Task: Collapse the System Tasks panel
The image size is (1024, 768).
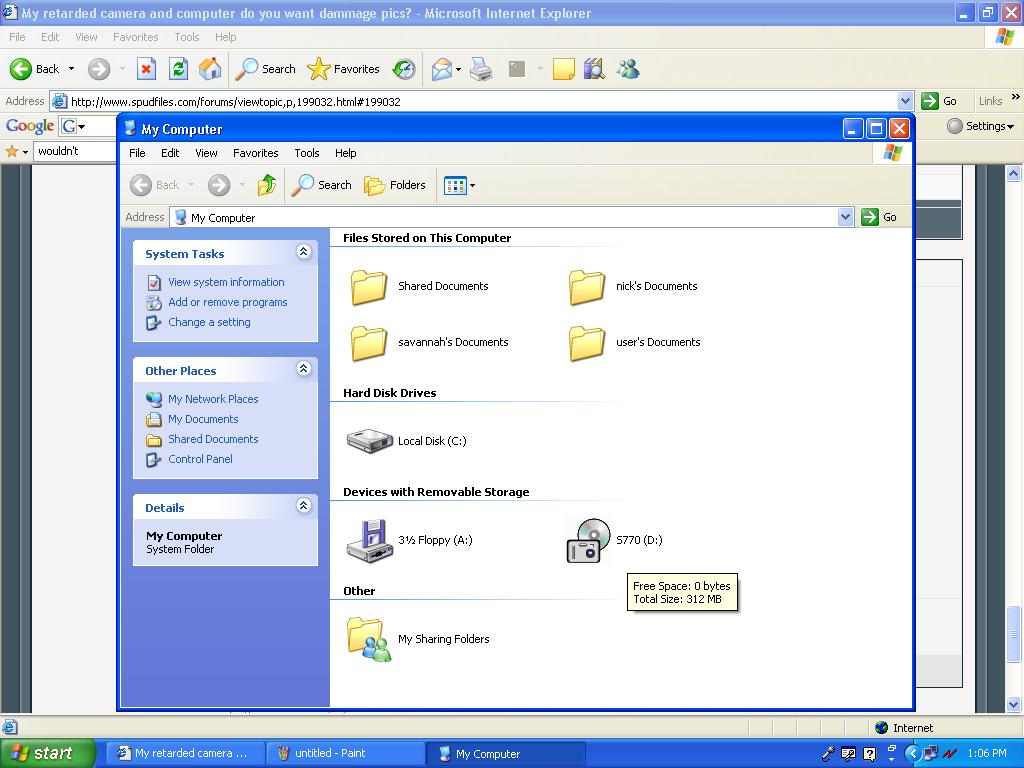Action: (x=303, y=253)
